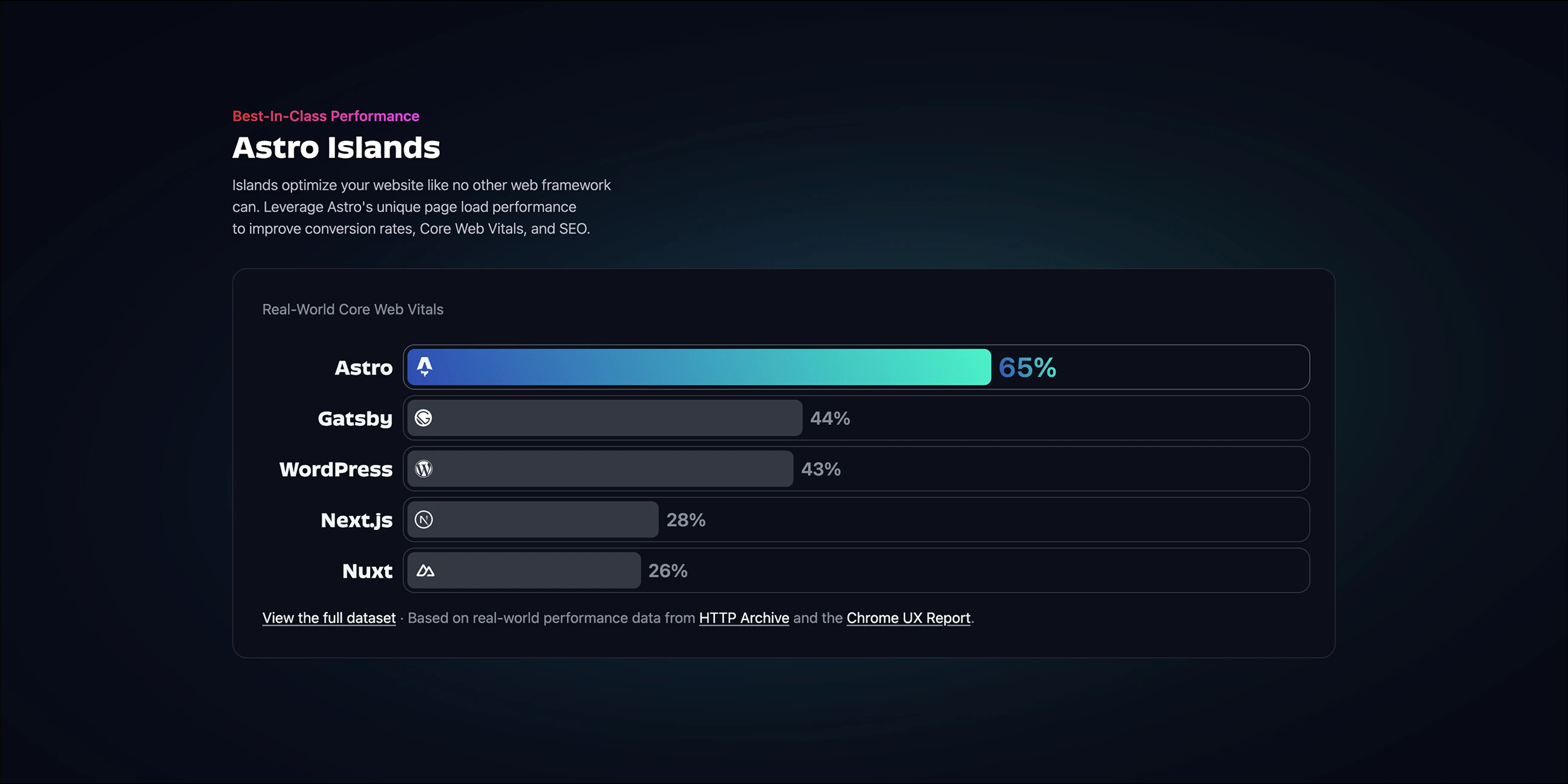Click the Astro rocket logo icon
1568x784 pixels.
tap(424, 367)
